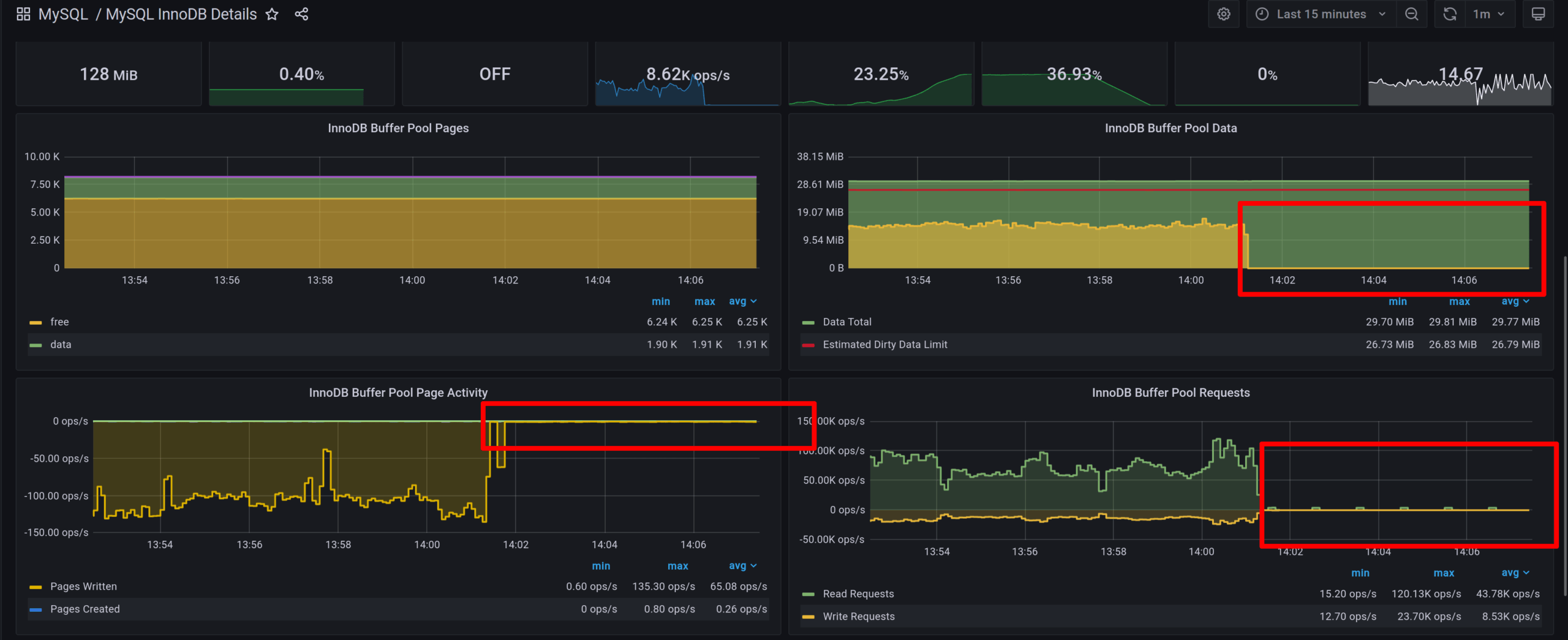The image size is (1568, 640).
Task: Open the dashboard settings gear
Action: point(1224,13)
